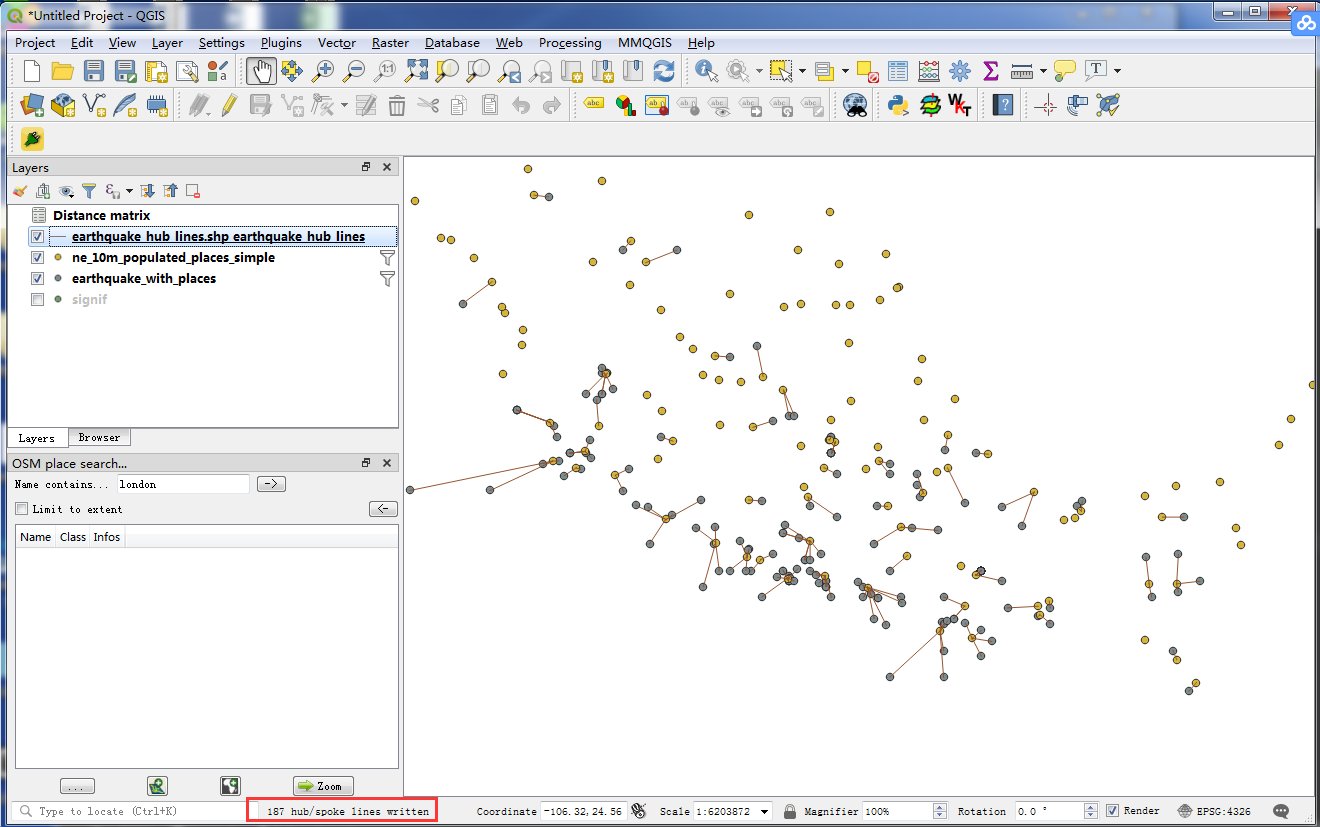Show the signif layer
This screenshot has width=1320, height=827.
coord(38,299)
